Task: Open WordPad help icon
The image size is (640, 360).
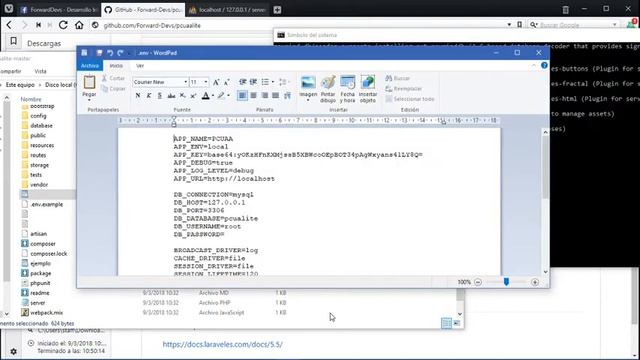Action: (544, 65)
